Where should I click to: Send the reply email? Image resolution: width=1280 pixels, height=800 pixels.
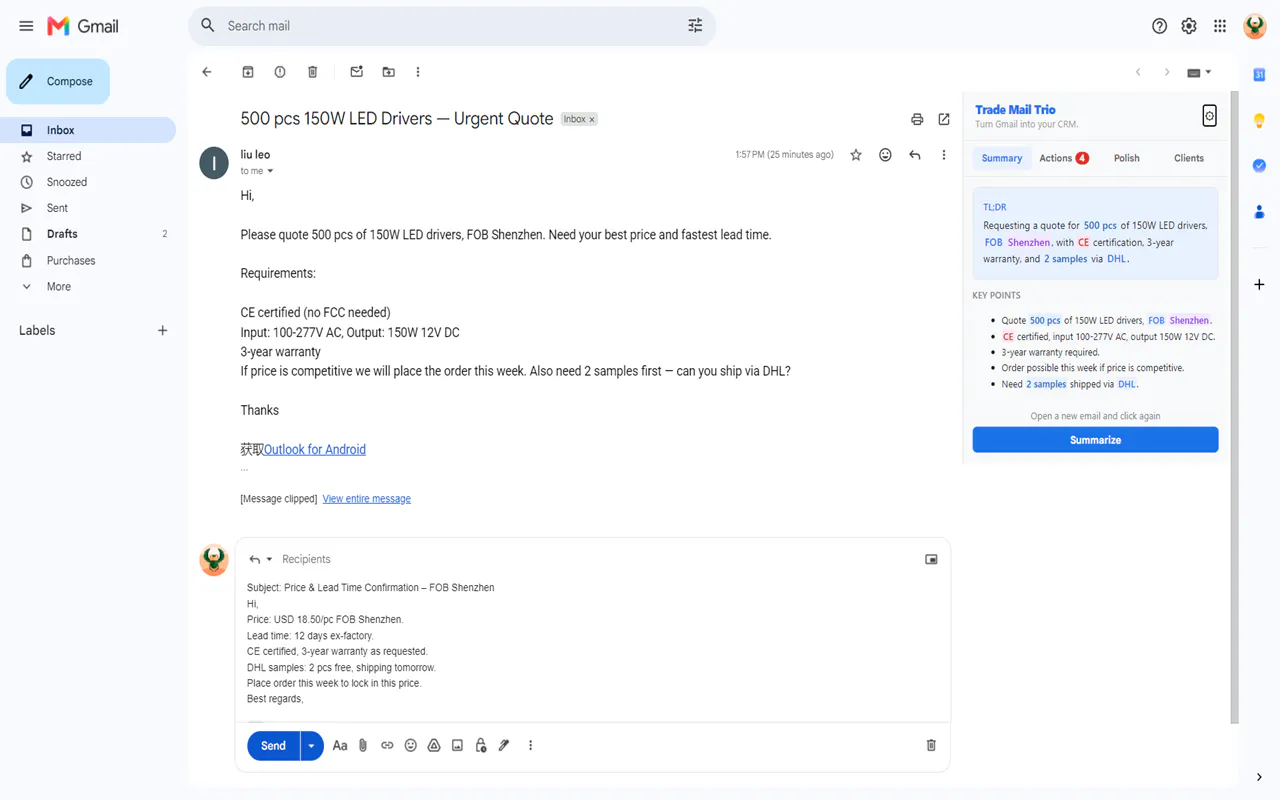coord(273,746)
